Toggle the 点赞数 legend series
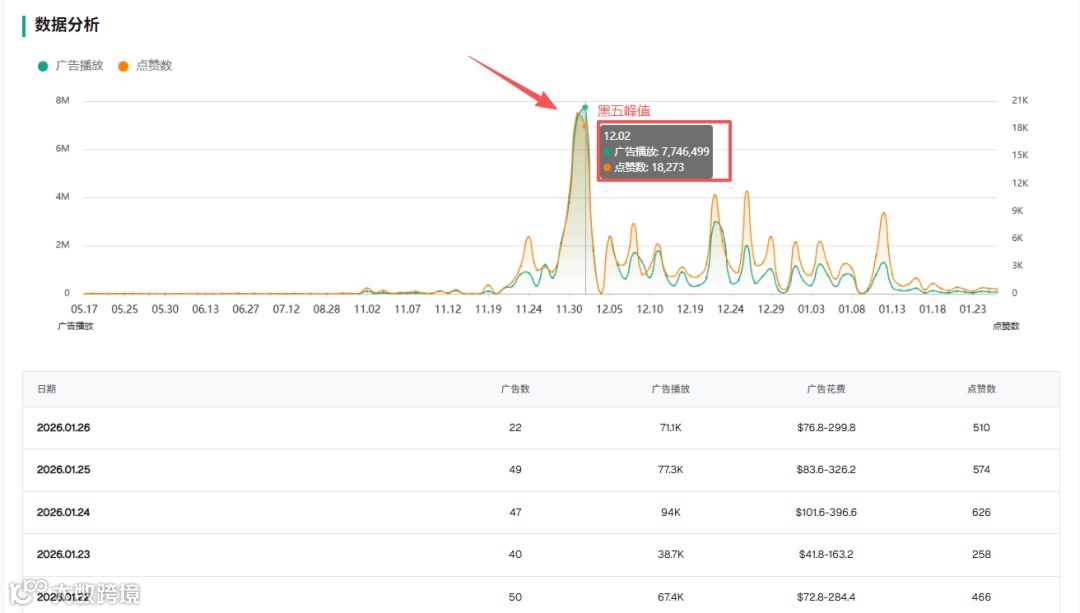The width and height of the screenshot is (1080, 613). pos(145,65)
